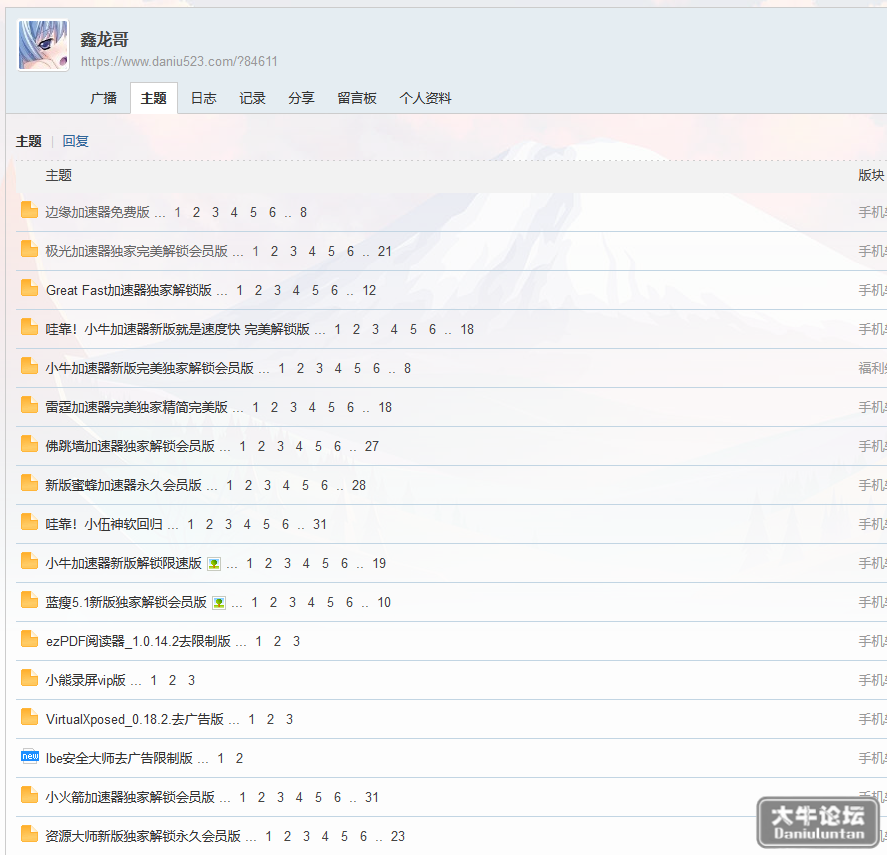The height and width of the screenshot is (855, 887).
Task: Open thread 哇靠！小伍神软回归
Action: pos(104,525)
